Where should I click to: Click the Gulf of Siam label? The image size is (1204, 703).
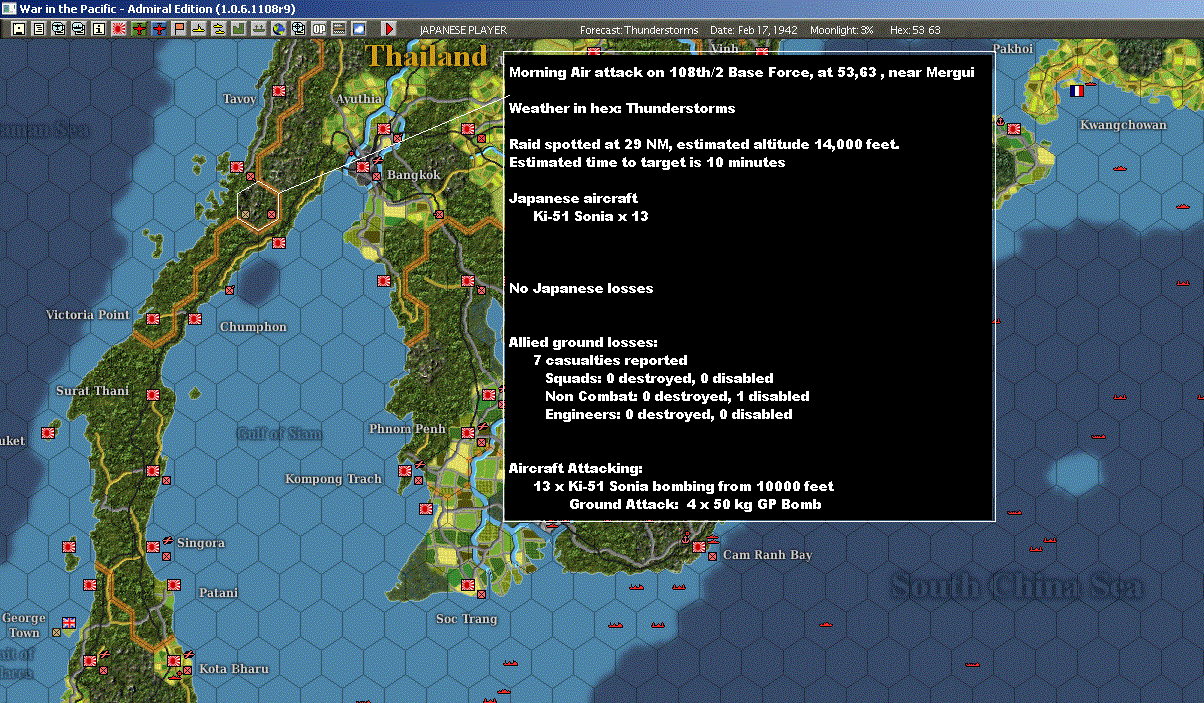280,434
